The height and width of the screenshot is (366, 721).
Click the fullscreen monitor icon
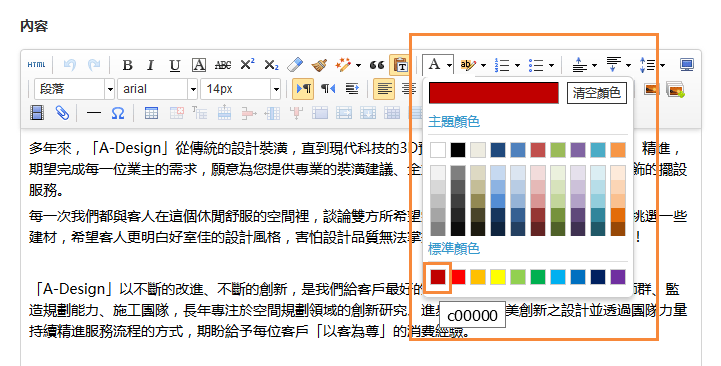tap(687, 65)
